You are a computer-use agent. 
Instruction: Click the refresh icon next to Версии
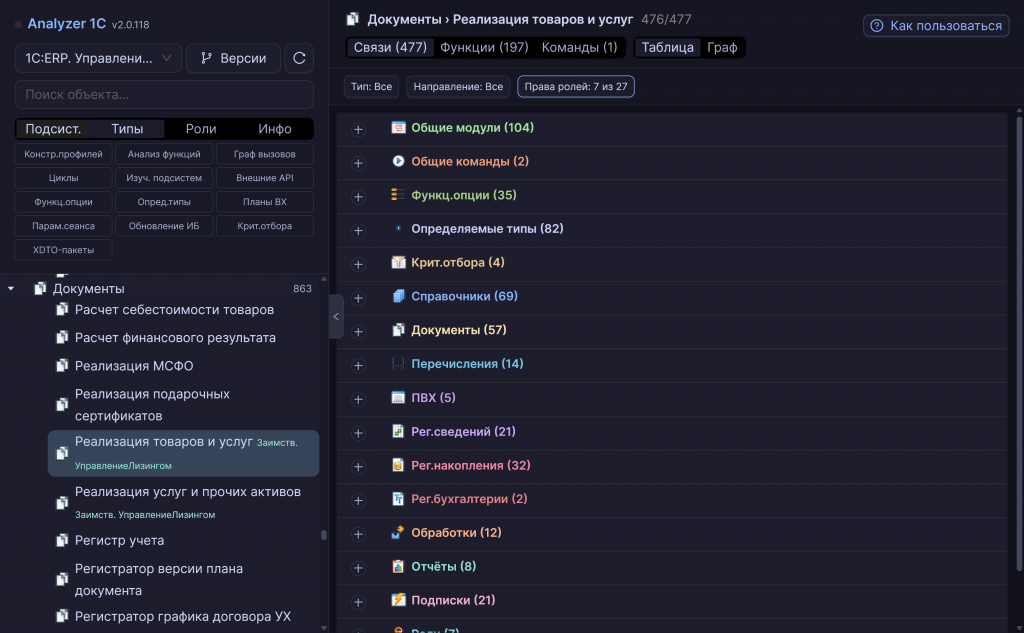(299, 58)
